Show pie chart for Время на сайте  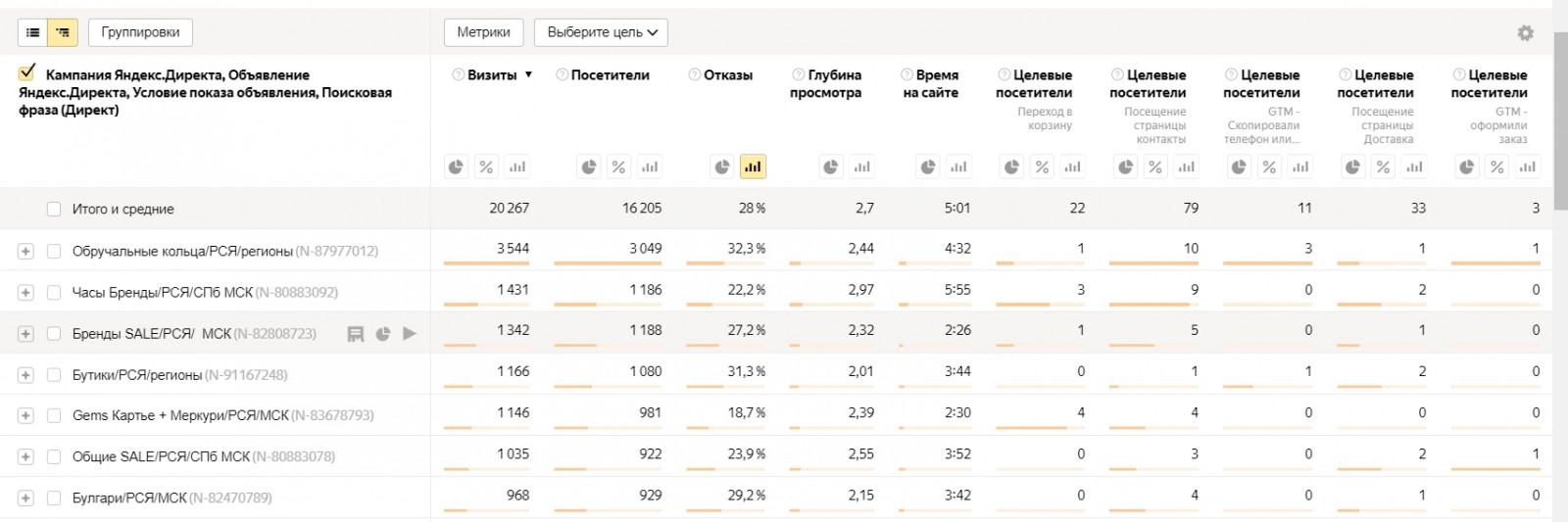(x=928, y=167)
